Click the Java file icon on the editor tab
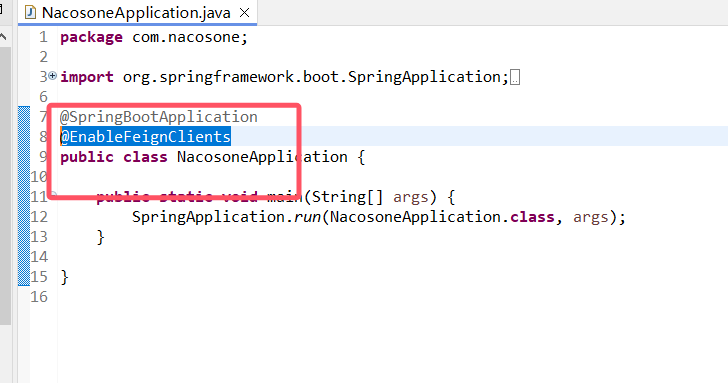728x383 pixels. pos(30,13)
